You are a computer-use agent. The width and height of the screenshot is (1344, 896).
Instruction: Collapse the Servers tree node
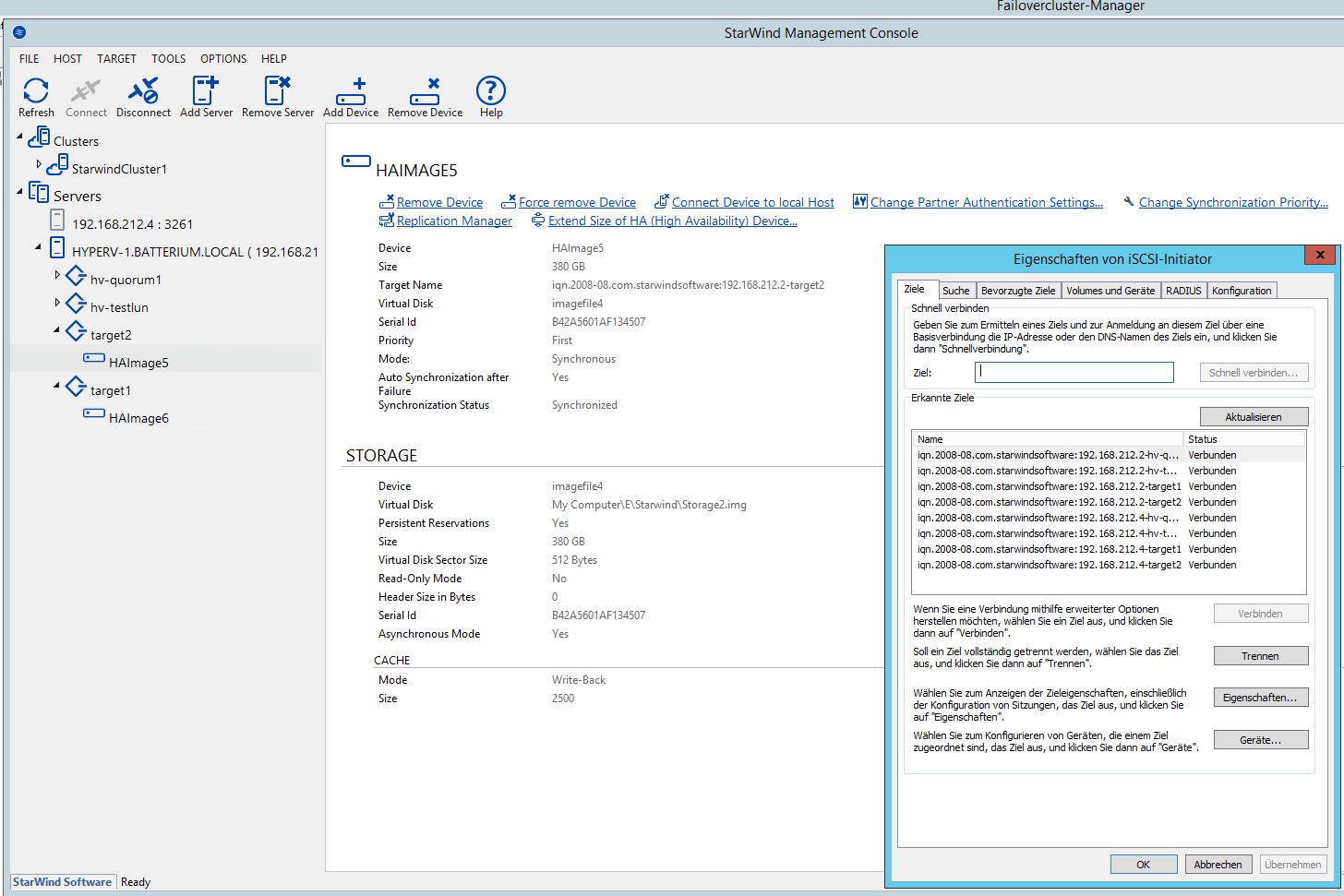19,192
